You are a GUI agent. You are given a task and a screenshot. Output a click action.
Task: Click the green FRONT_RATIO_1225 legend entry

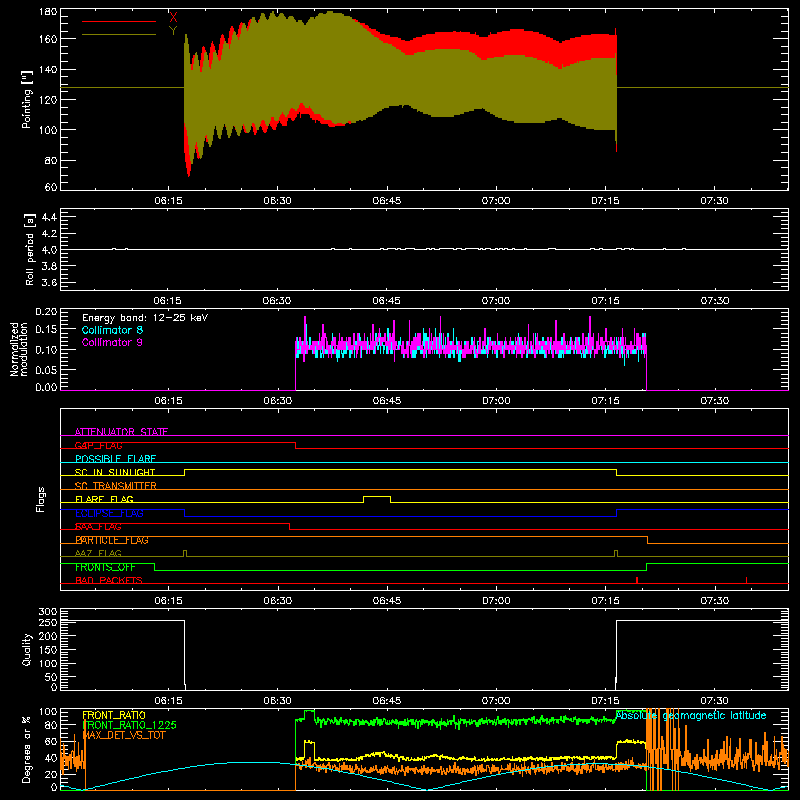pyautogui.click(x=130, y=725)
